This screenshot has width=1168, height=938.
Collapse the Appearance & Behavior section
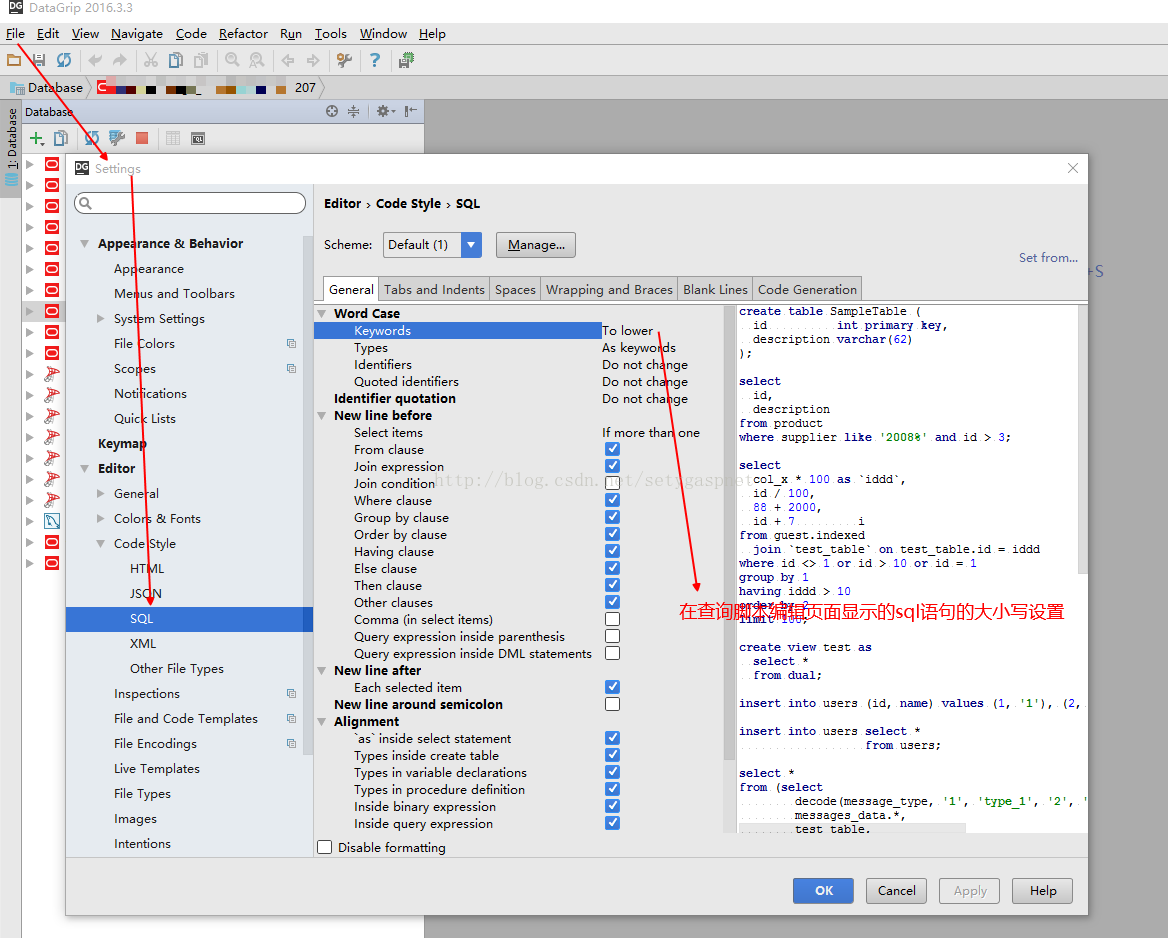click(85, 244)
